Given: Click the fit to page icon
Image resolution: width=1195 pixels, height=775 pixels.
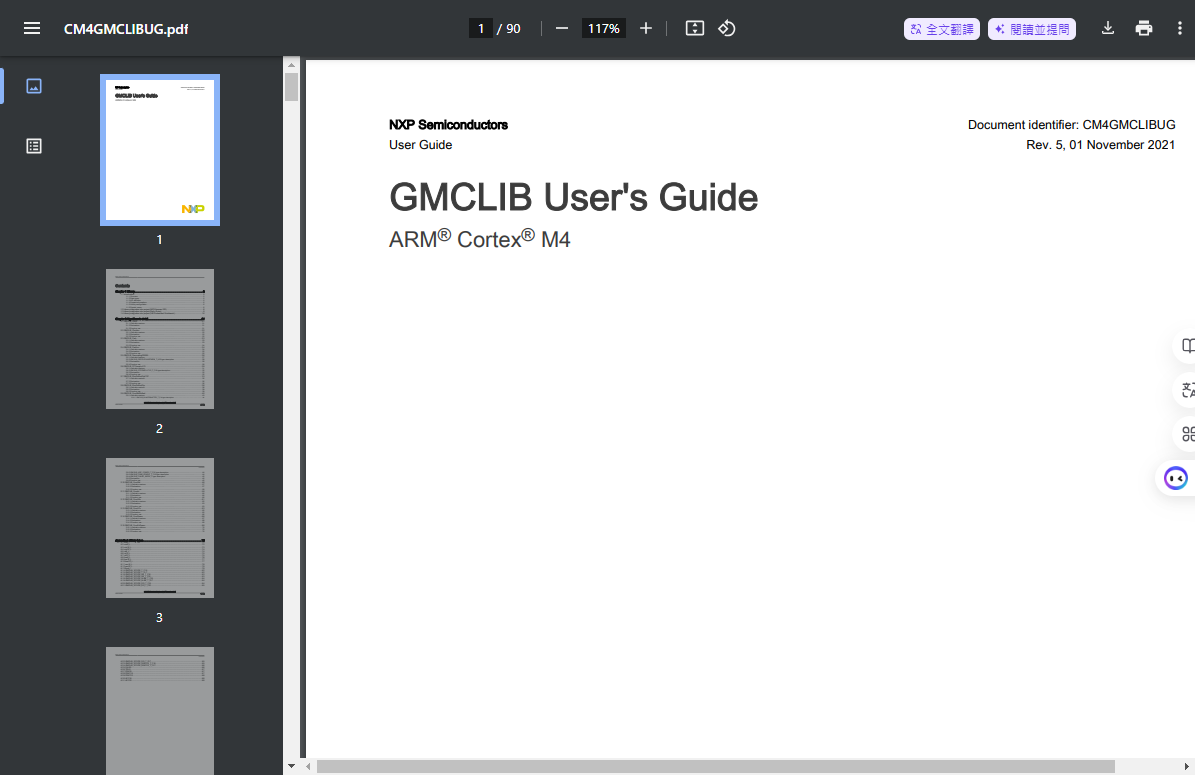Looking at the screenshot, I should point(694,28).
